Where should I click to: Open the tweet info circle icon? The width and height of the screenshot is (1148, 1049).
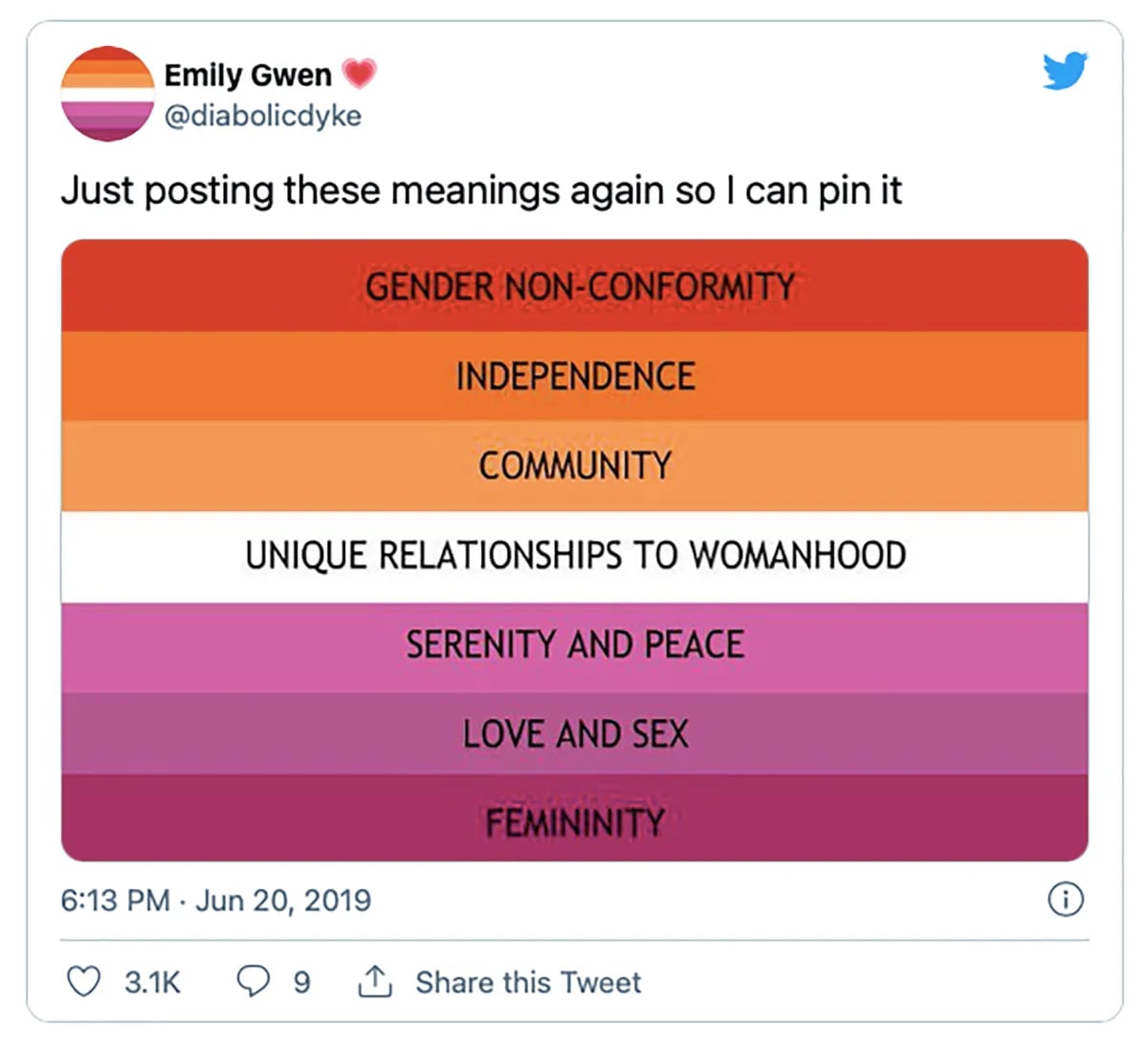(1066, 900)
